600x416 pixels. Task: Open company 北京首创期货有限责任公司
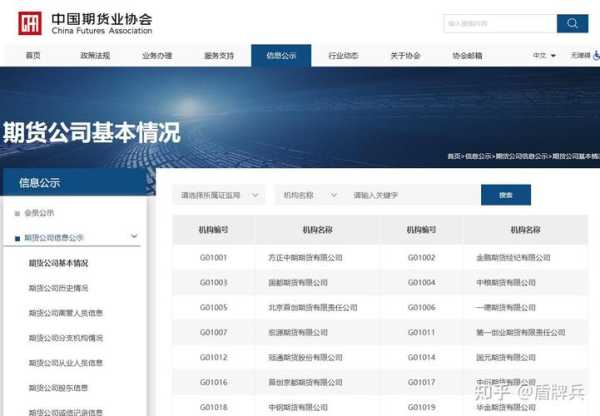tap(313, 307)
